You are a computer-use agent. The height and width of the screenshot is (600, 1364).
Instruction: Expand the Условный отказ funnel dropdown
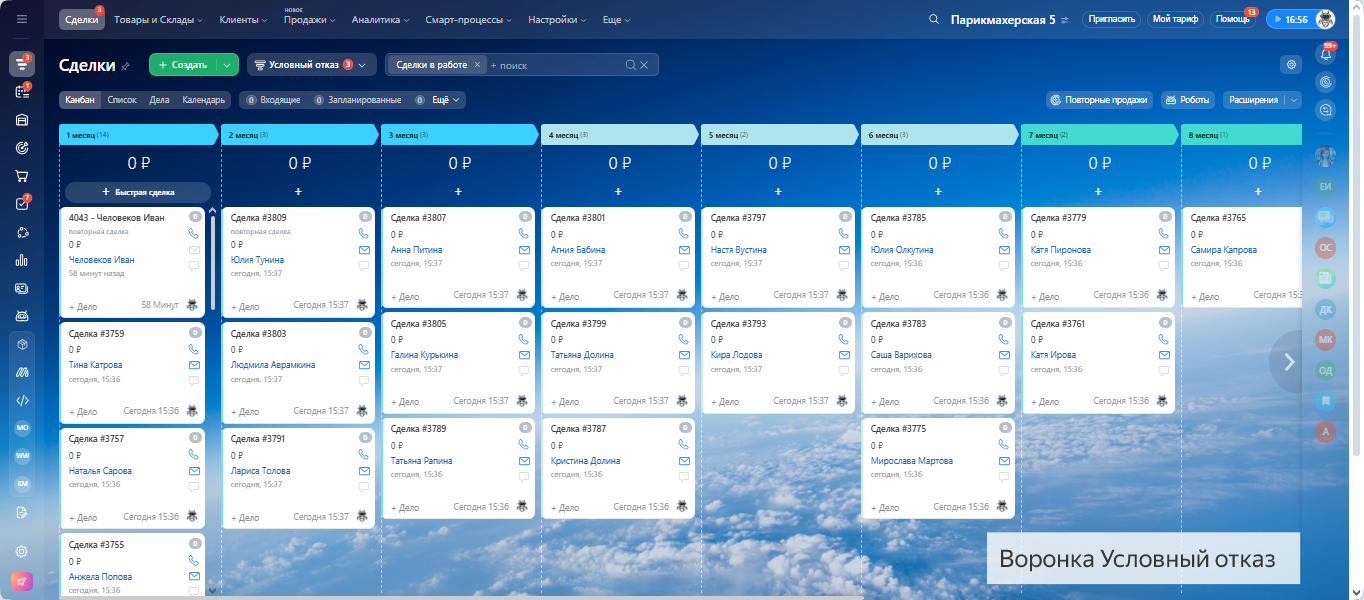362,65
